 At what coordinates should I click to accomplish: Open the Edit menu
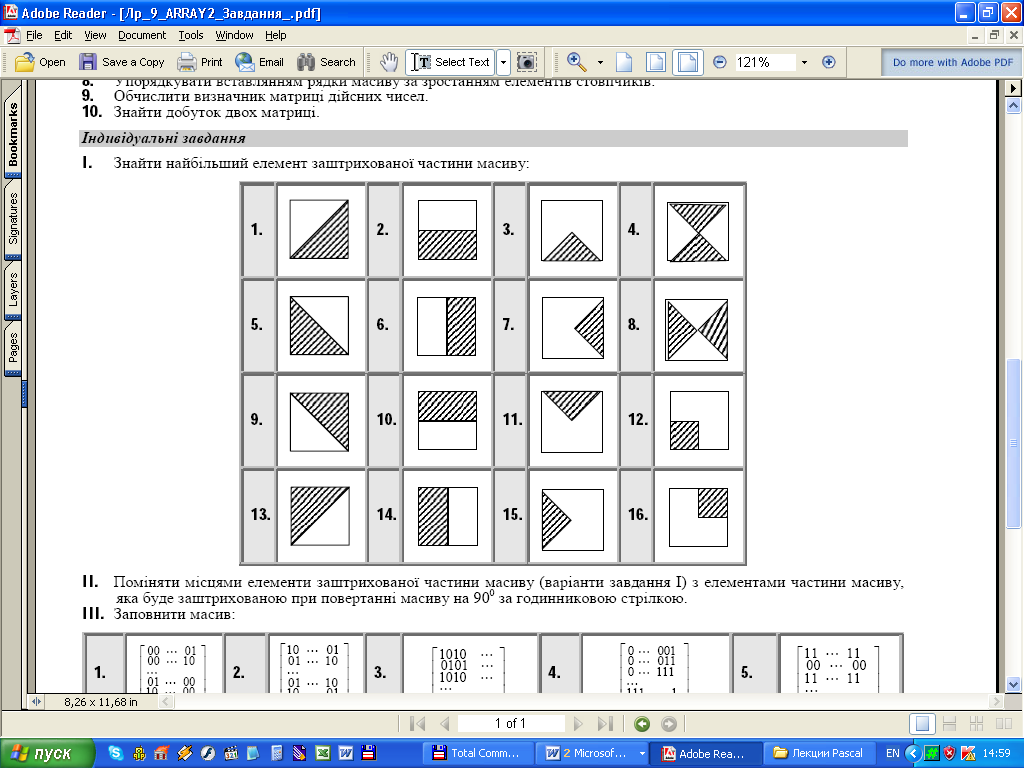point(63,35)
